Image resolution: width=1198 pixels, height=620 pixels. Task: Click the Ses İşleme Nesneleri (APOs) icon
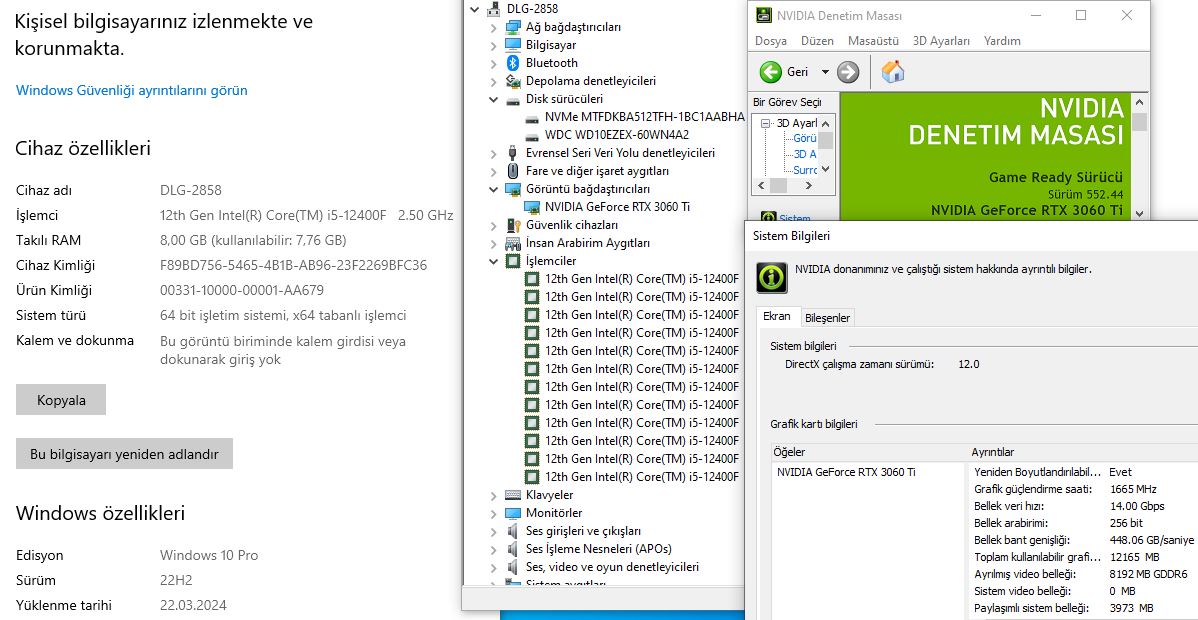(513, 549)
